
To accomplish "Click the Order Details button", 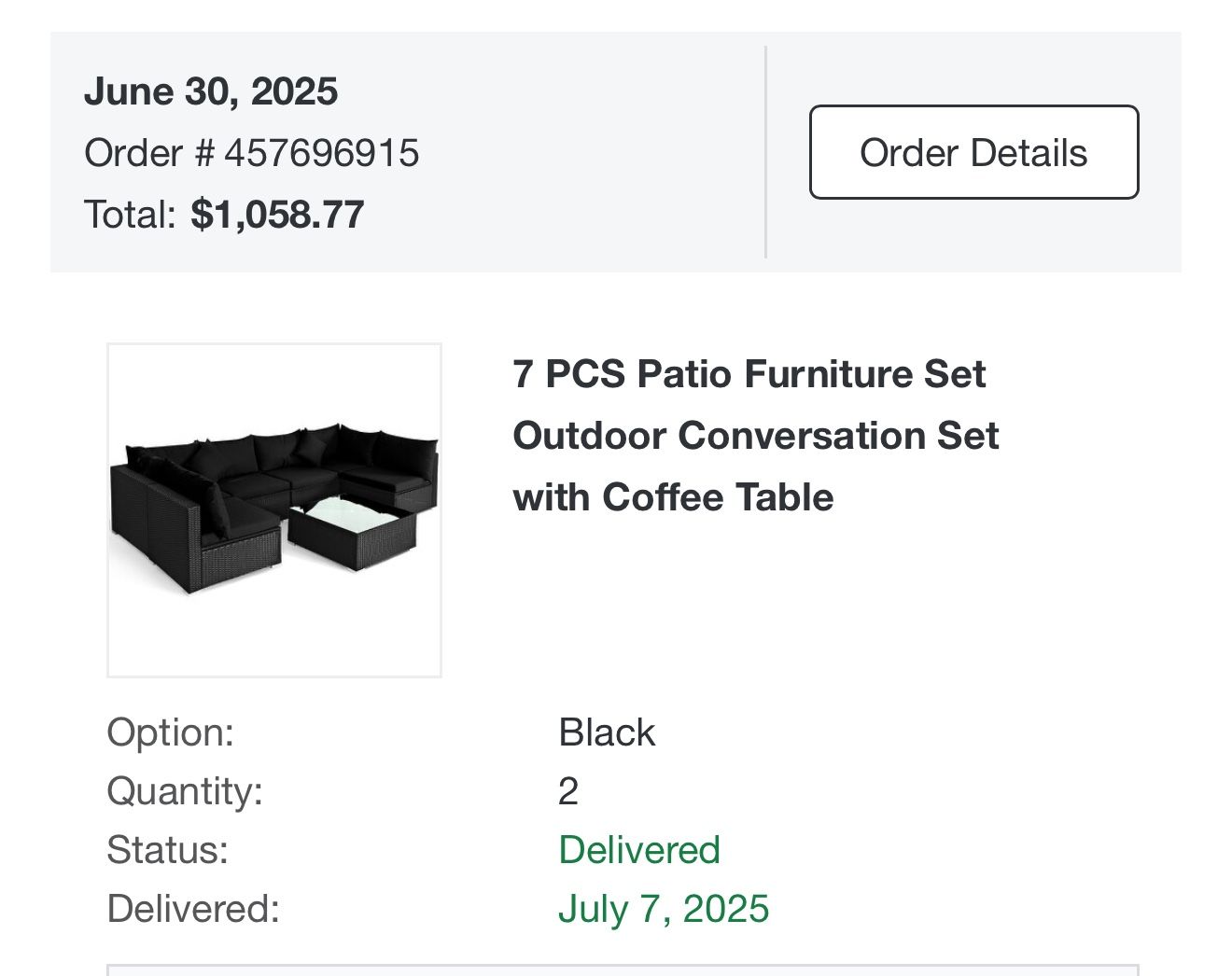I will pyautogui.click(x=973, y=151).
